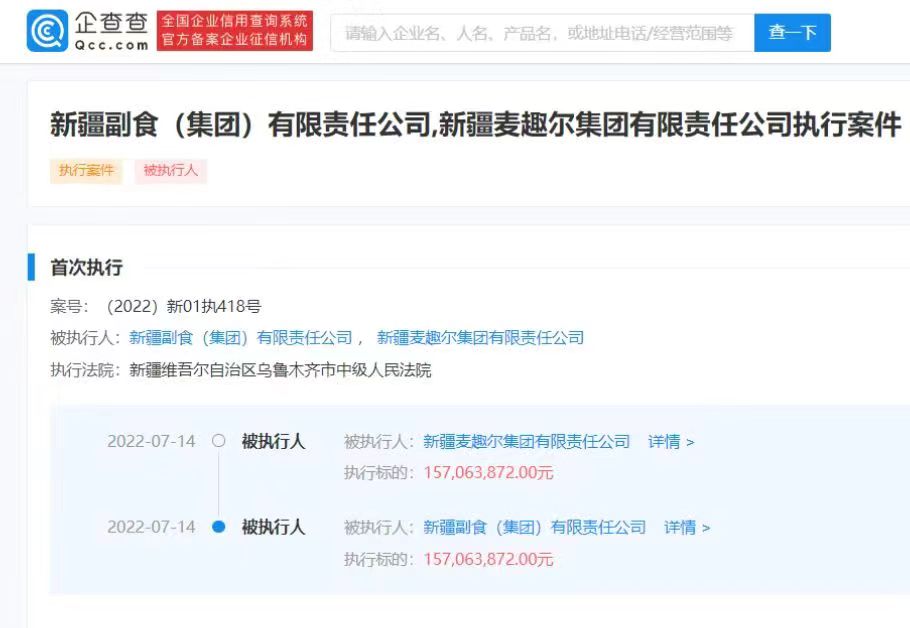Open 详情 for the 新疆麦趣尔集团 timeline entry
Screen dimensions: 910x628
click(x=671, y=442)
